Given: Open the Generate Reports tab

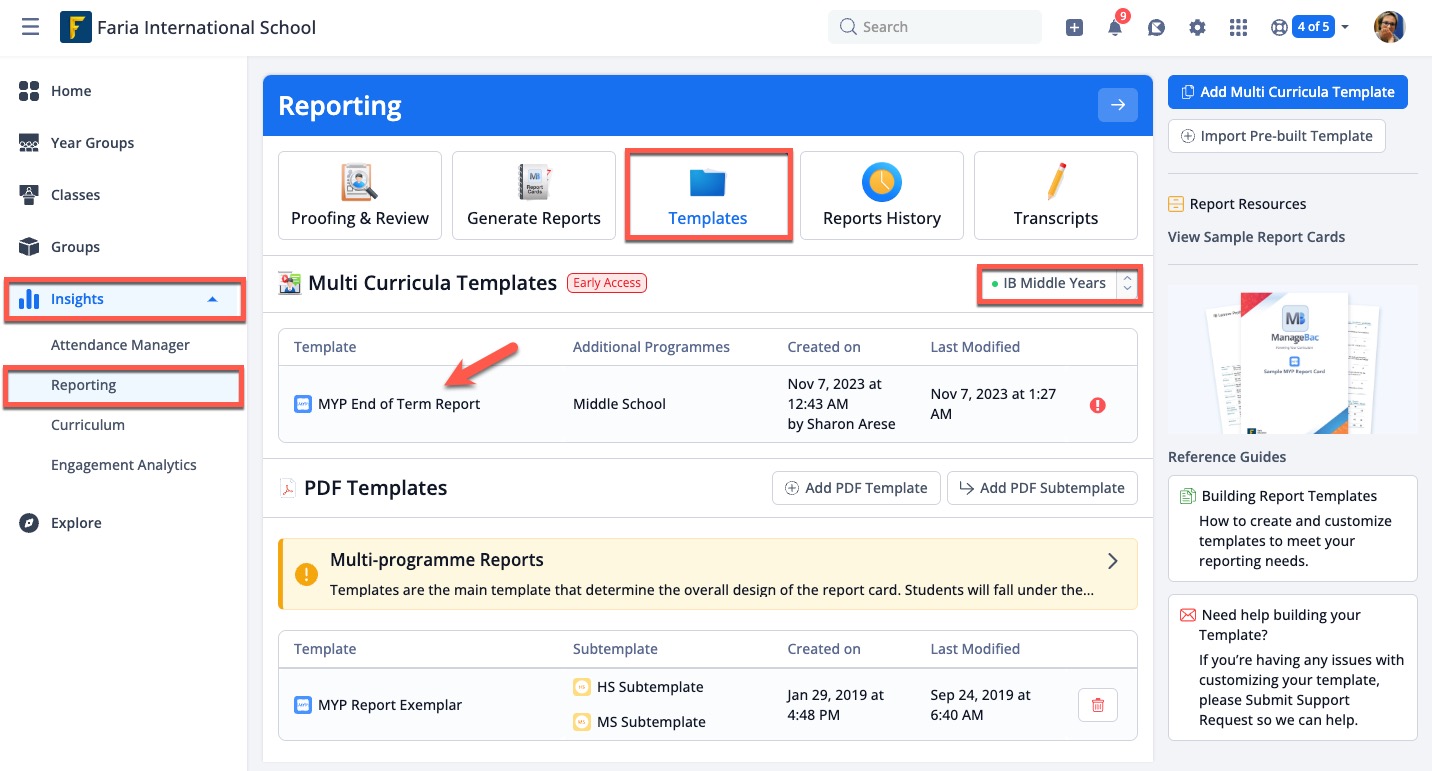Looking at the screenshot, I should point(533,196).
